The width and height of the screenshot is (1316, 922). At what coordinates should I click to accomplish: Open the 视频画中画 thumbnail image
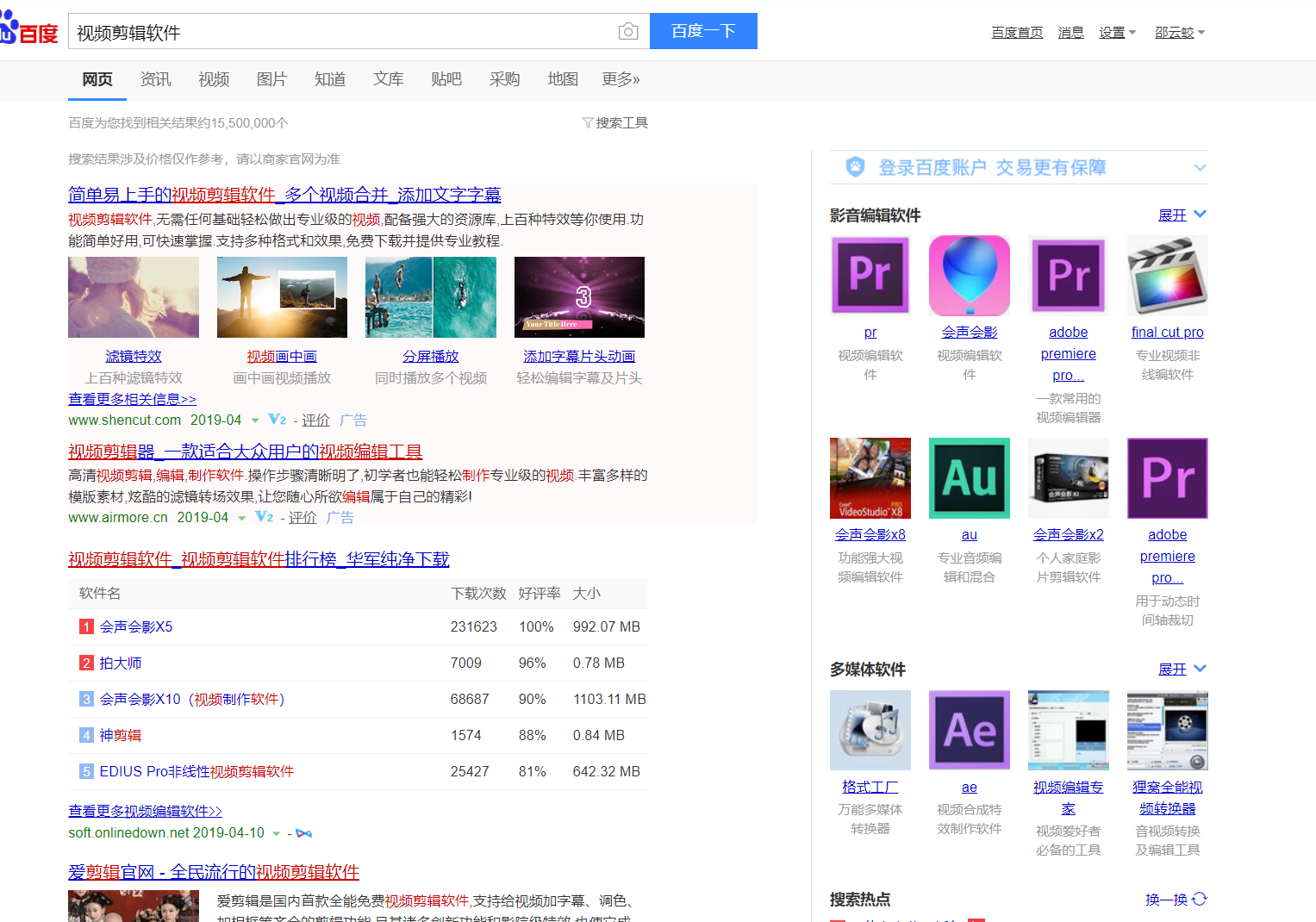pos(282,297)
